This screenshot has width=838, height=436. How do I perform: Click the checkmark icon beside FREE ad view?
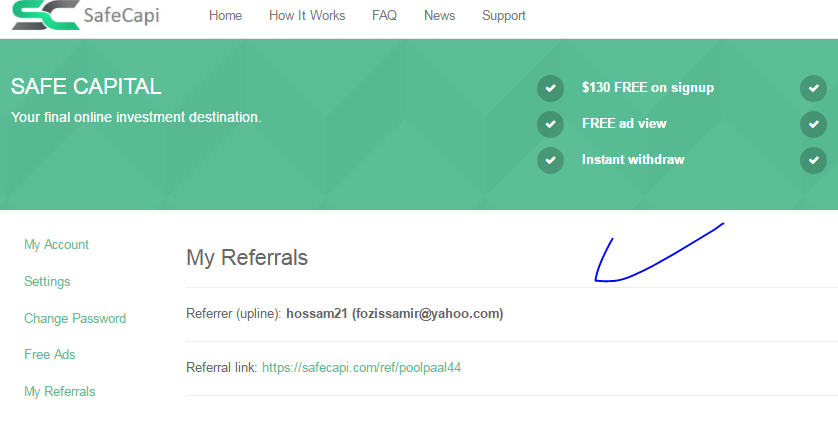tap(550, 124)
